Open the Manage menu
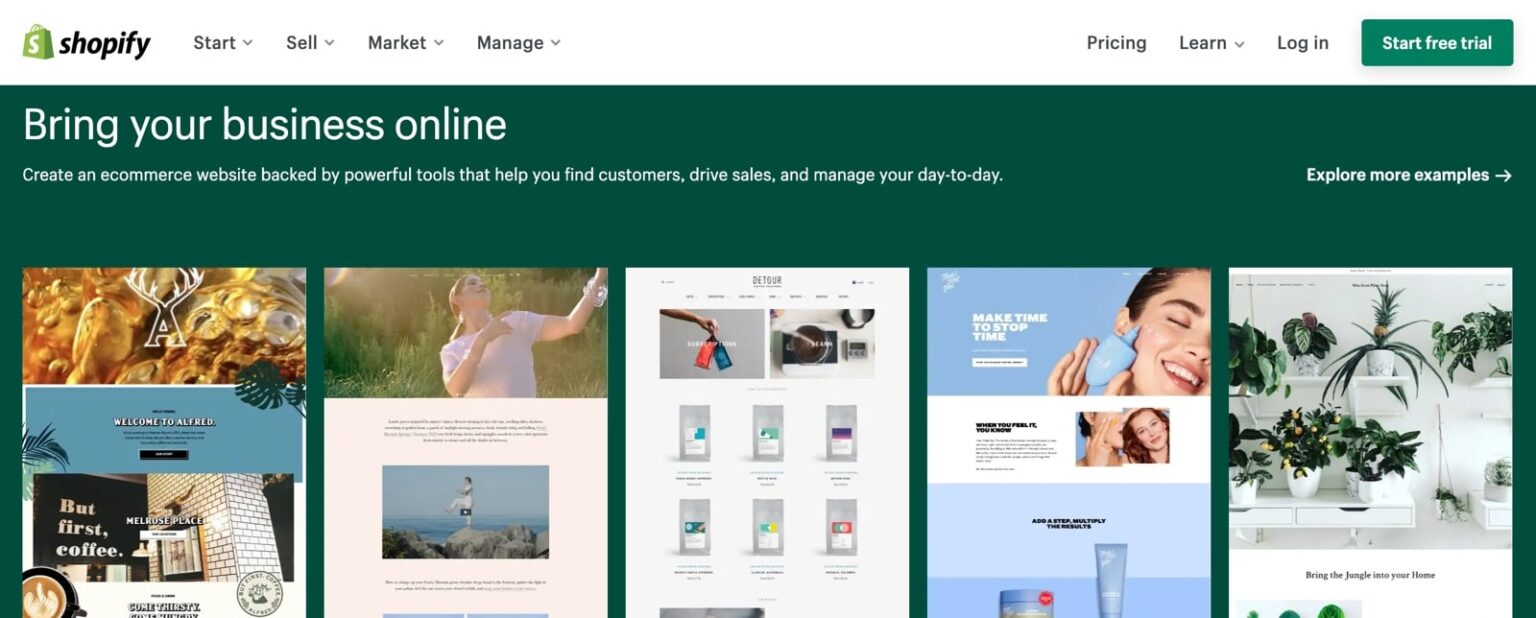Image resolution: width=1536 pixels, height=618 pixels. click(518, 43)
